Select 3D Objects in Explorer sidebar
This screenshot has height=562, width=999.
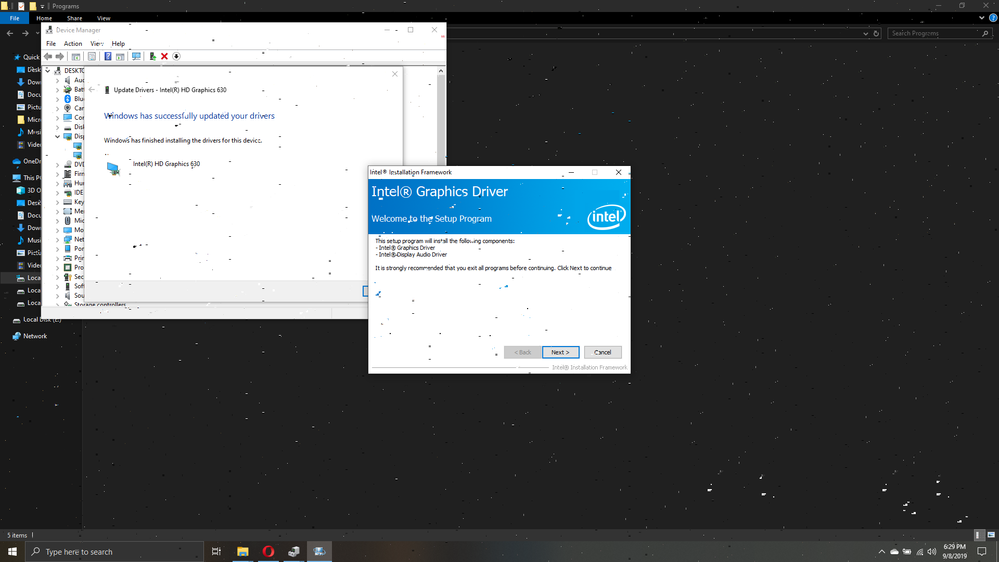29,190
